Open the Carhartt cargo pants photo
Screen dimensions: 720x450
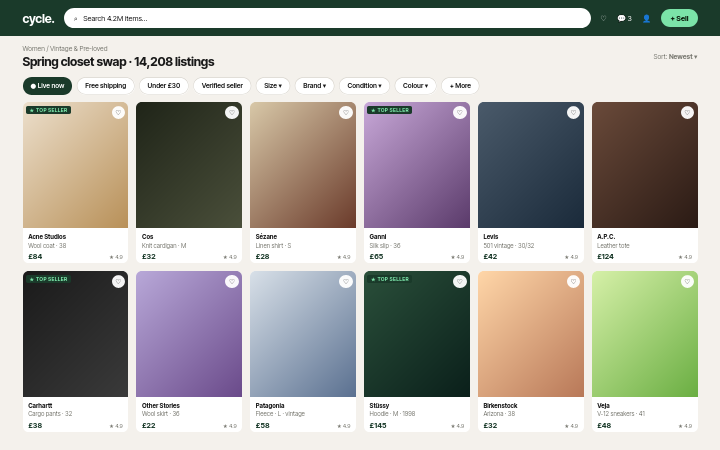[75, 334]
